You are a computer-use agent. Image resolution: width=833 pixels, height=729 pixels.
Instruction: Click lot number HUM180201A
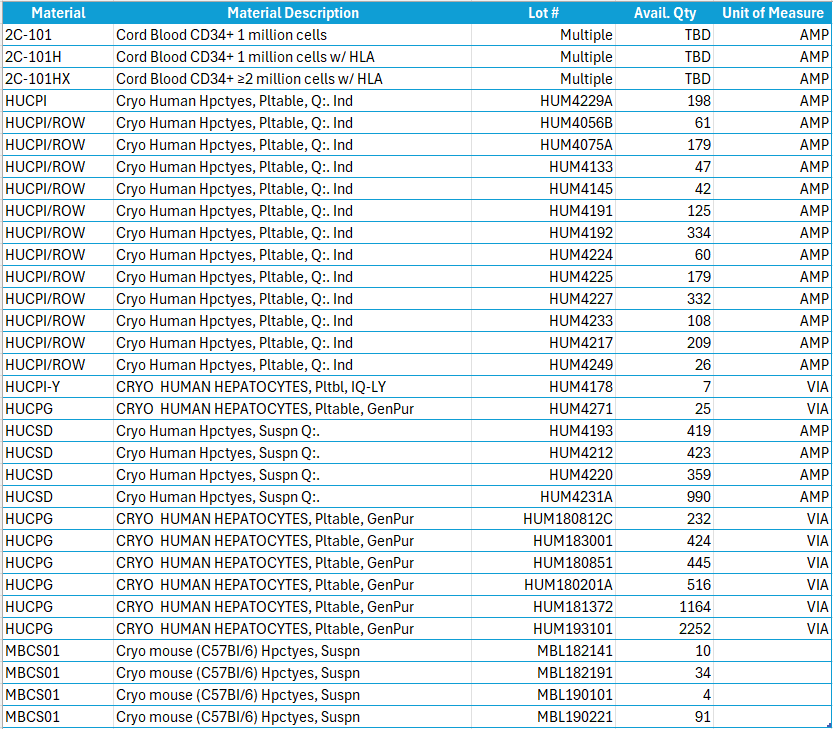[568, 585]
